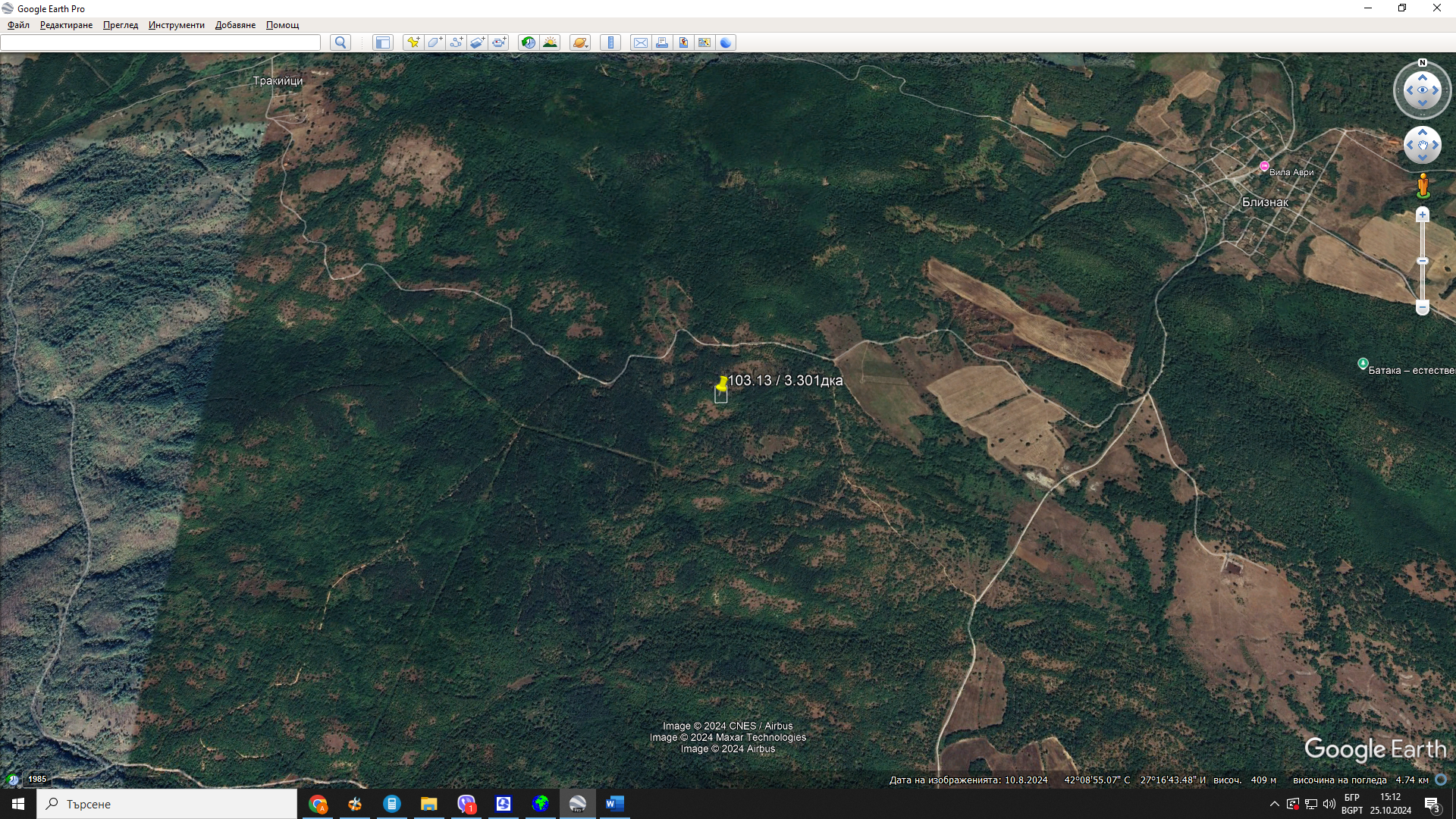Zoom out with the minus button
The height and width of the screenshot is (819, 1456).
click(x=1423, y=307)
